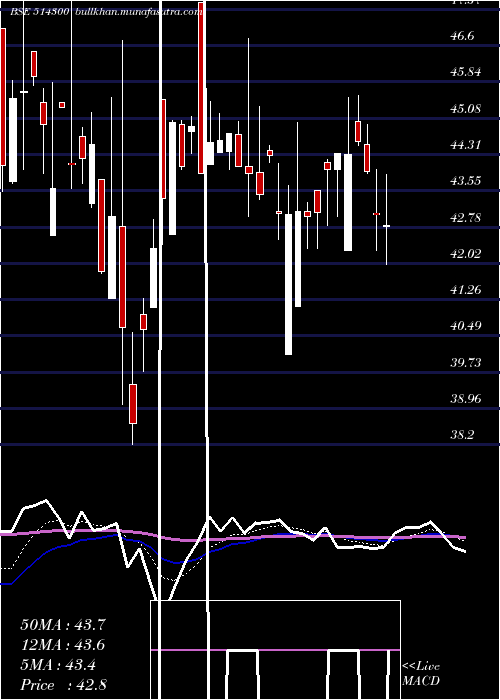The height and width of the screenshot is (700, 500).
Task: Click the 'BSE 514300' chart title text
Action: point(39,12)
